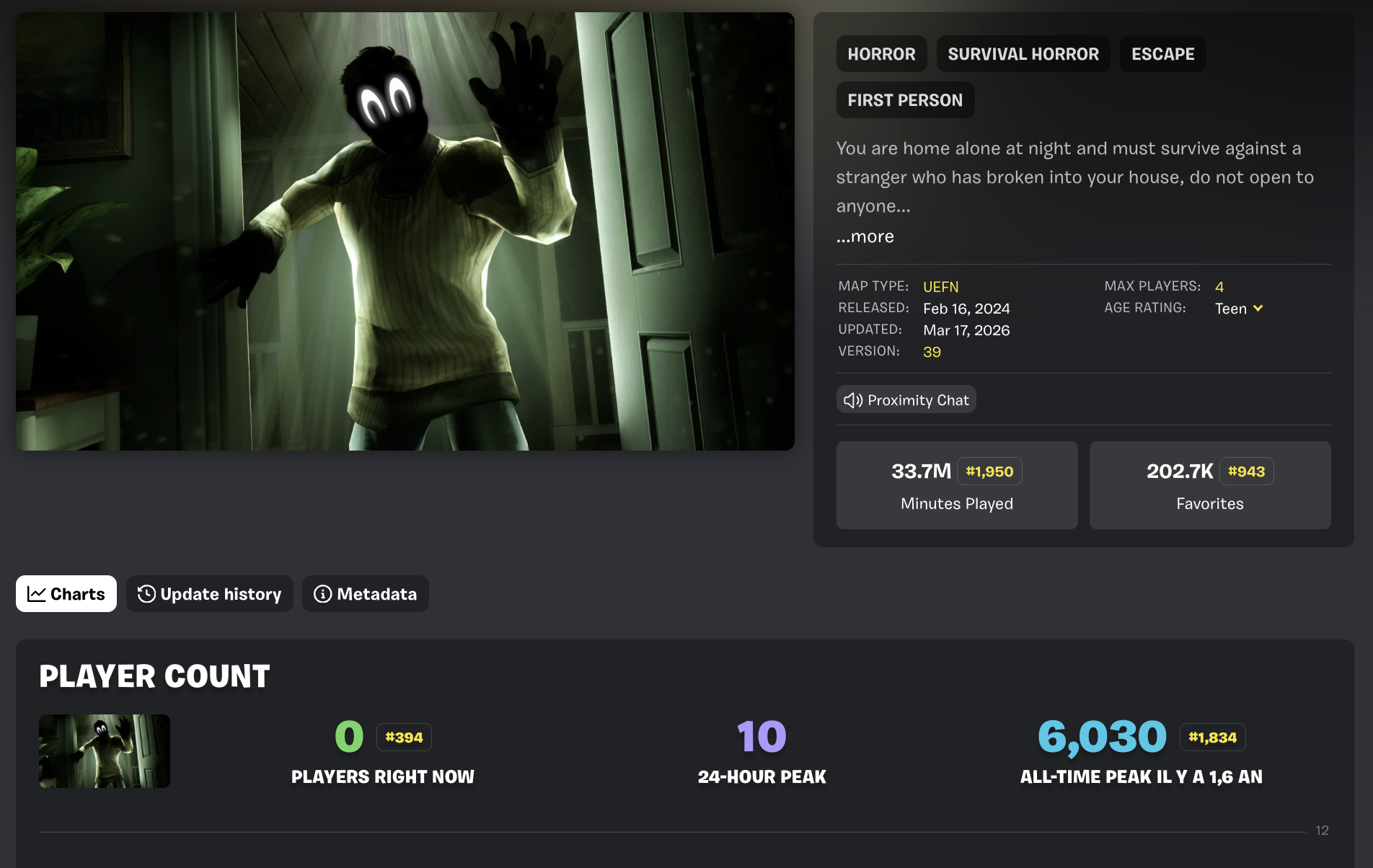Click the PLAYER COUNT heading
This screenshot has width=1373, height=868.
click(x=154, y=676)
